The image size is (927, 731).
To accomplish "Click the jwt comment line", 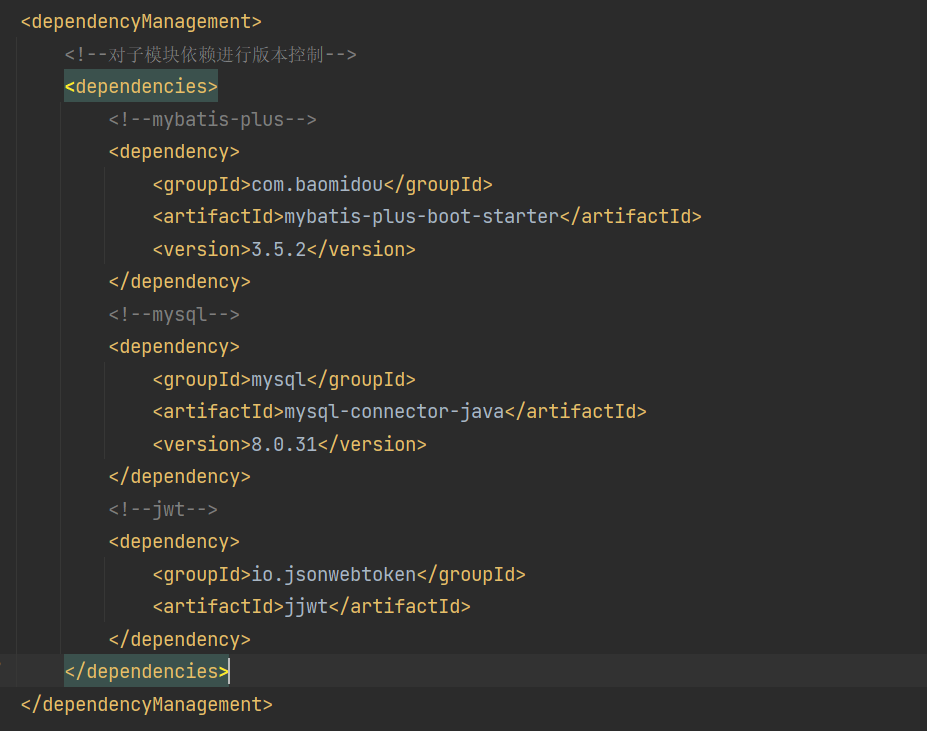I will (x=163, y=509).
